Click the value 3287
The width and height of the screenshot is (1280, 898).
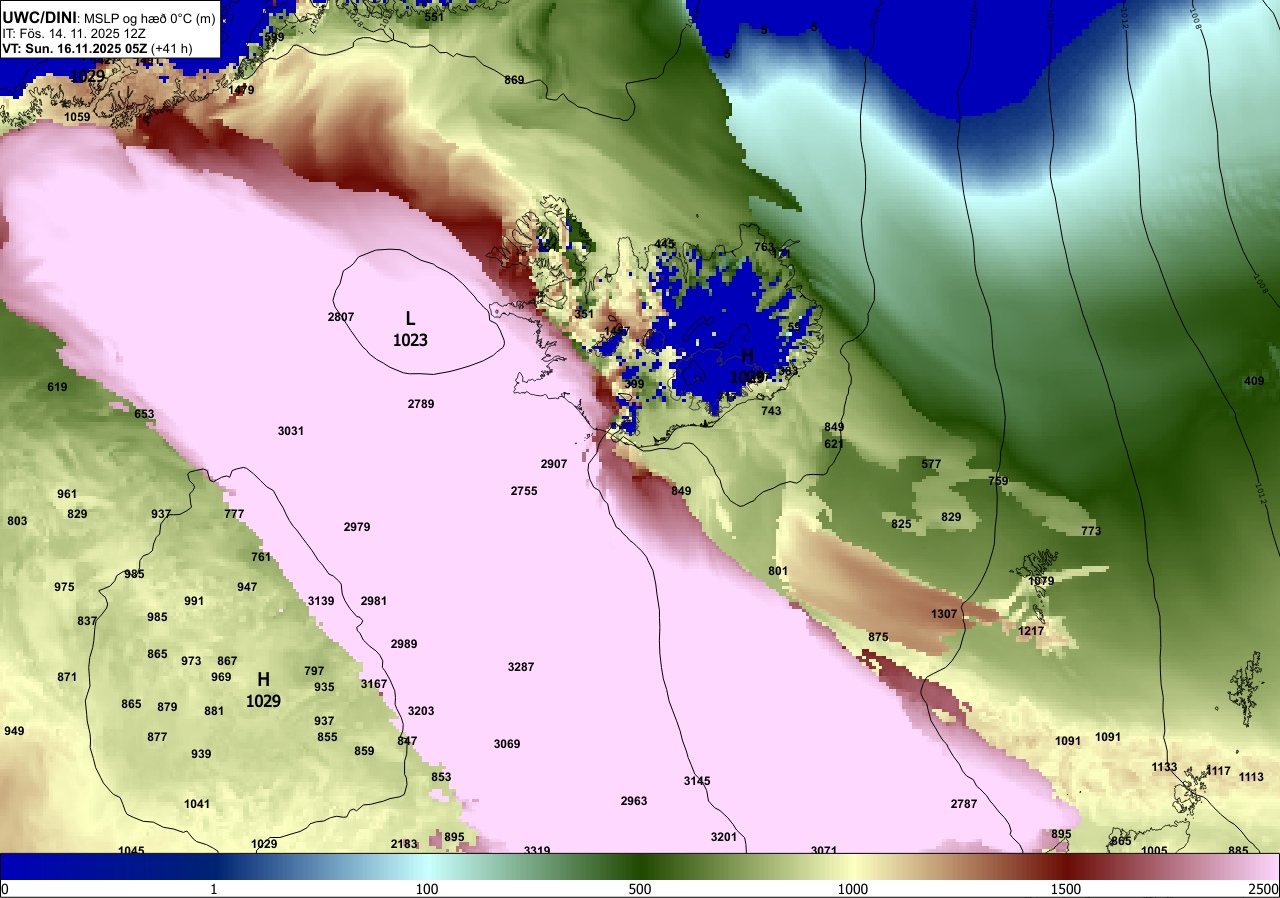tap(521, 666)
